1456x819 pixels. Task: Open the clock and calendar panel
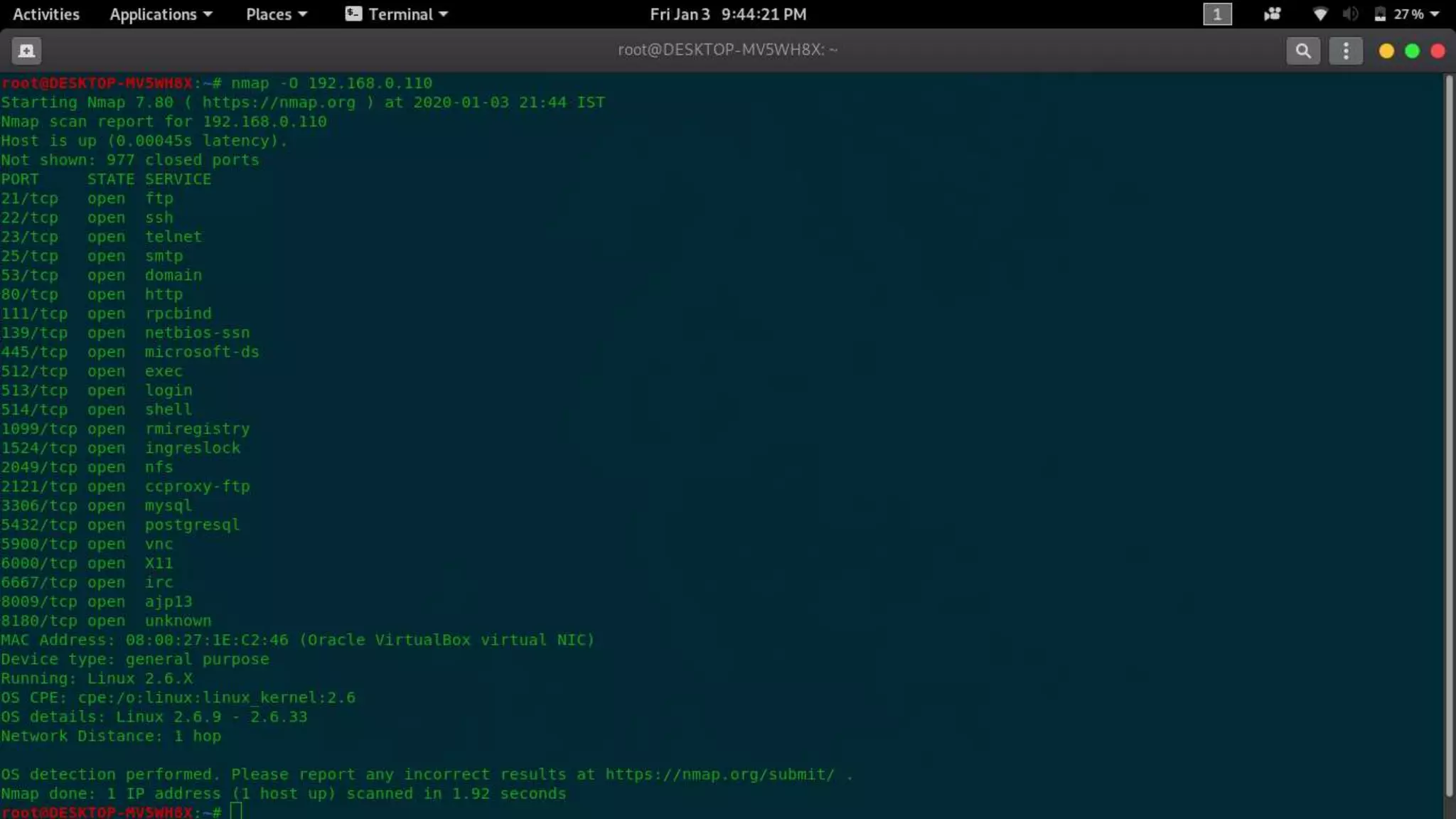tap(728, 14)
